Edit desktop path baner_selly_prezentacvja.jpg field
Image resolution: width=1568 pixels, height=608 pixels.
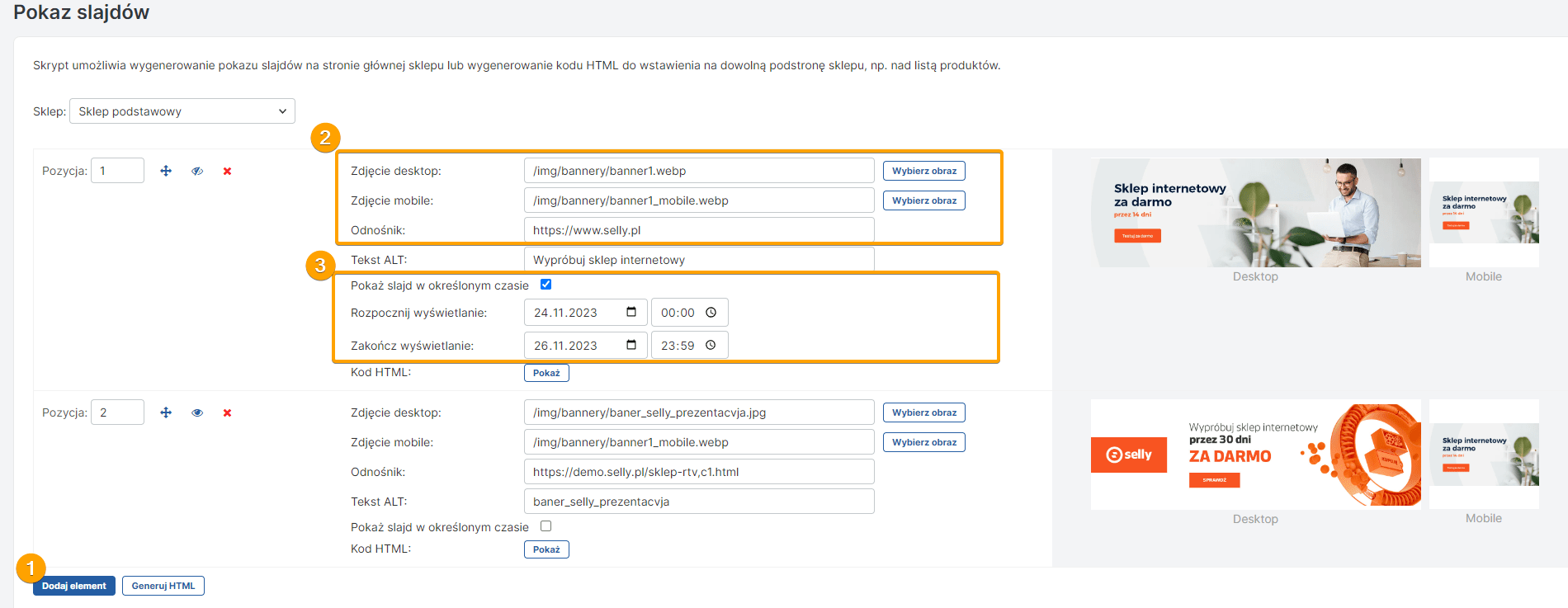(699, 412)
